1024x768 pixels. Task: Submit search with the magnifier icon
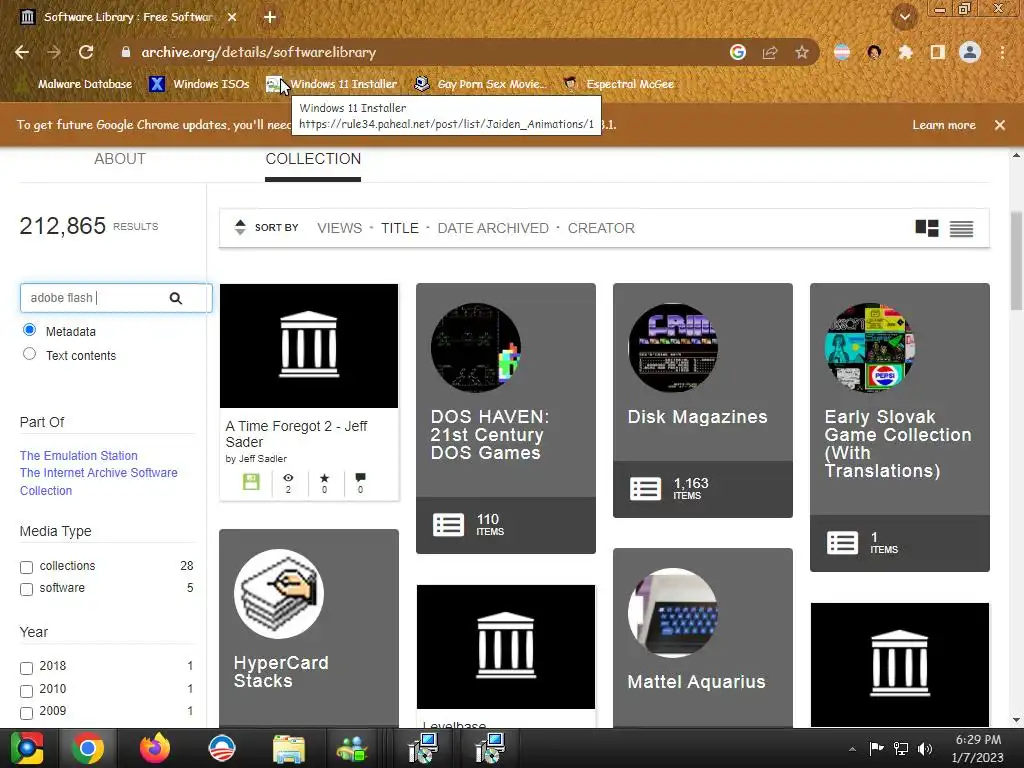(176, 298)
